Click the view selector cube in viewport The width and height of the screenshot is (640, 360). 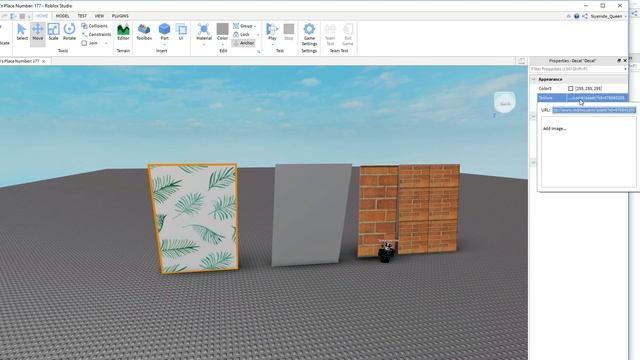505,103
